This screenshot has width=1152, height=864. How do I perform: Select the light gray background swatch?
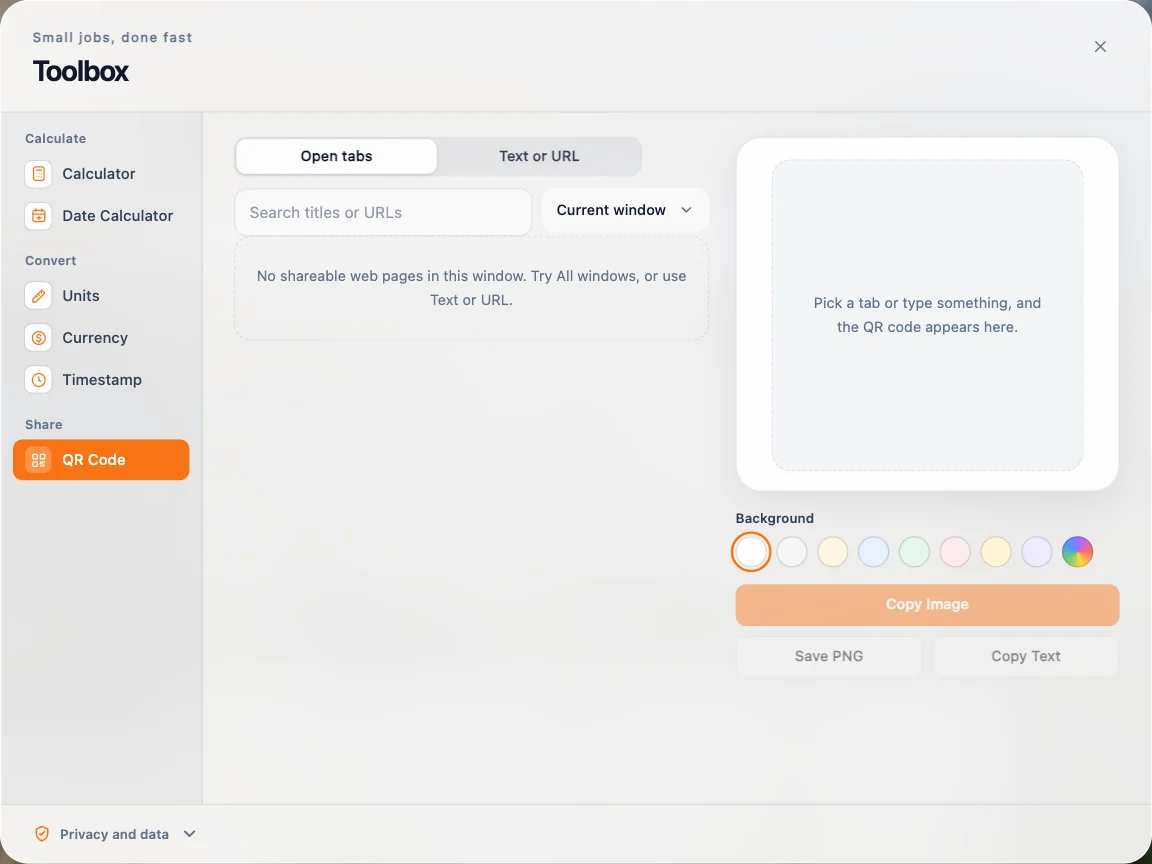click(x=792, y=552)
